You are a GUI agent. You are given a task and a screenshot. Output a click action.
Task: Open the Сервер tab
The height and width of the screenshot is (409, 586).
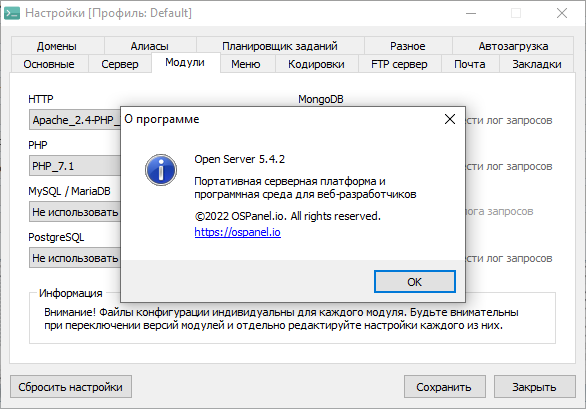pos(120,64)
